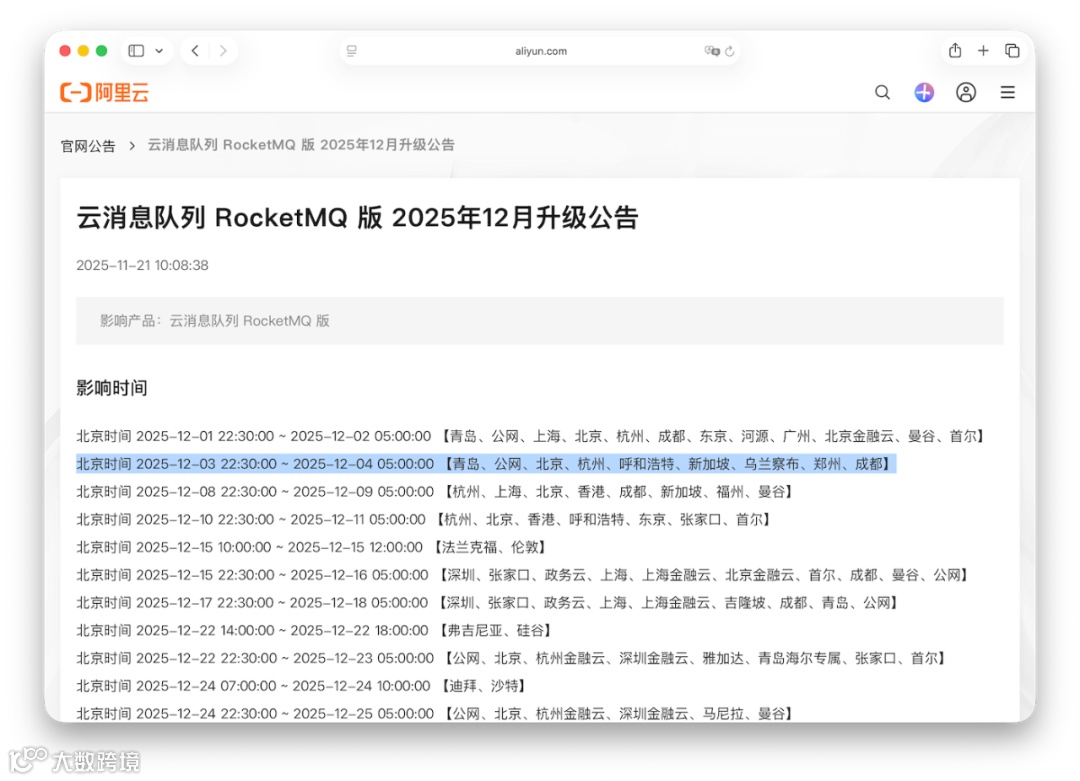The height and width of the screenshot is (781, 1080).
Task: Click the 2025-12-08 22:30:00 schedule row
Action: pos(437,492)
